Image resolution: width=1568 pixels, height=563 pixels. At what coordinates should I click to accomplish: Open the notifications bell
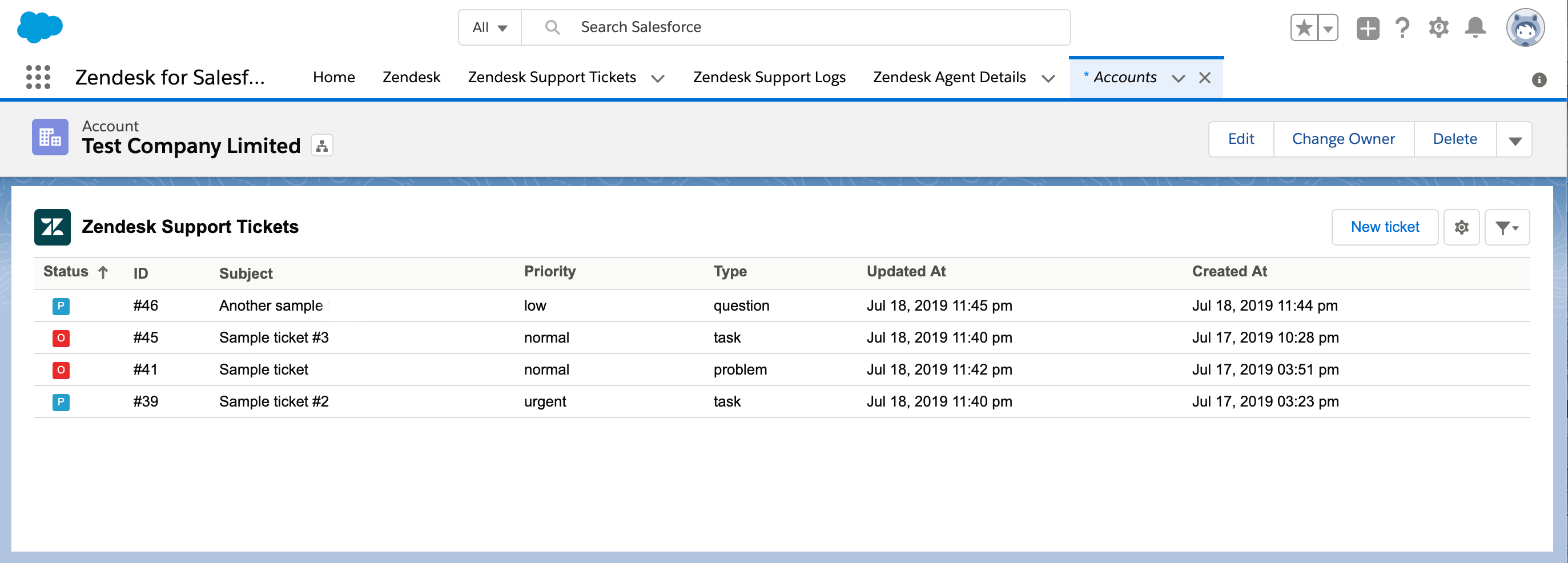tap(1475, 28)
